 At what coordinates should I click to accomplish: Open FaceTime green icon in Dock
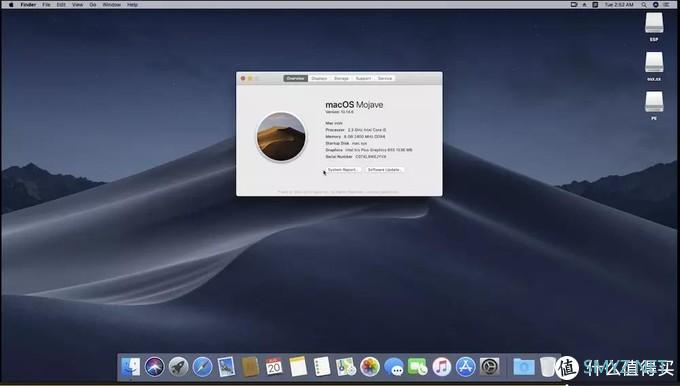point(418,367)
